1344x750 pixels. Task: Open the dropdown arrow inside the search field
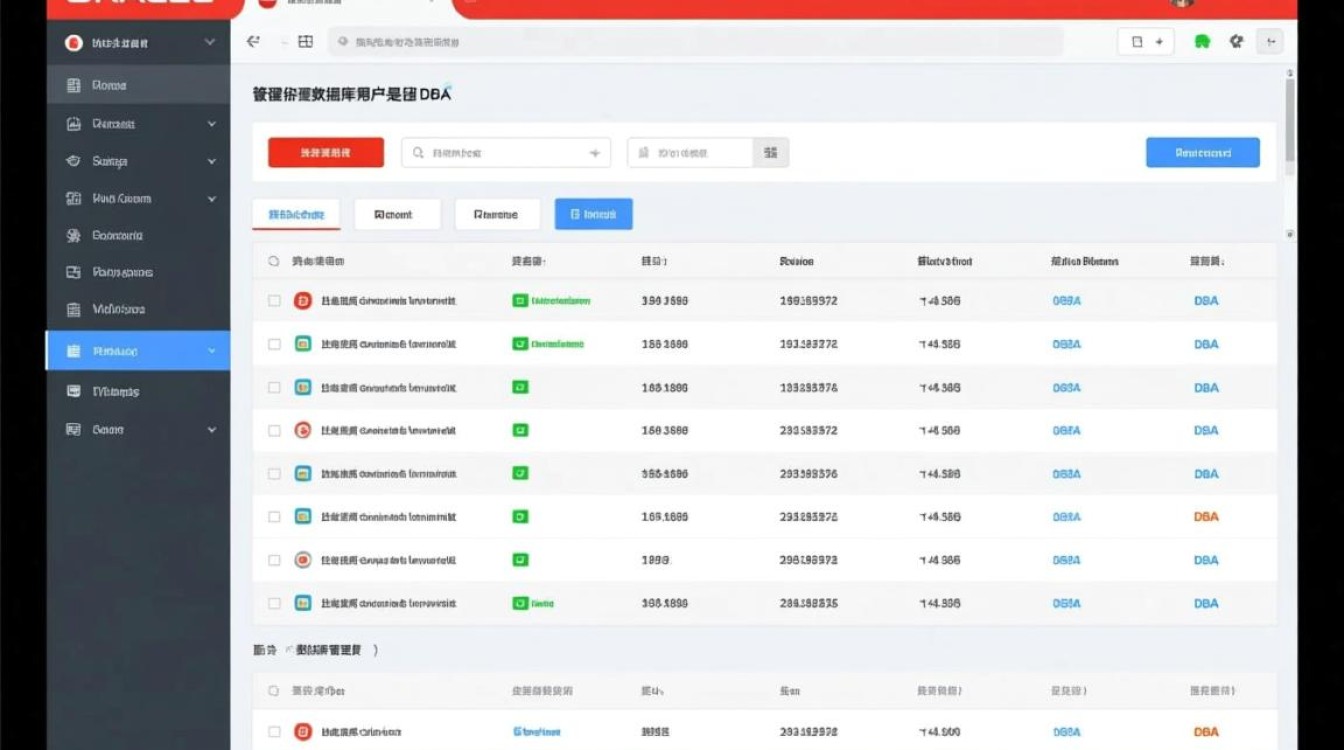[593, 152]
